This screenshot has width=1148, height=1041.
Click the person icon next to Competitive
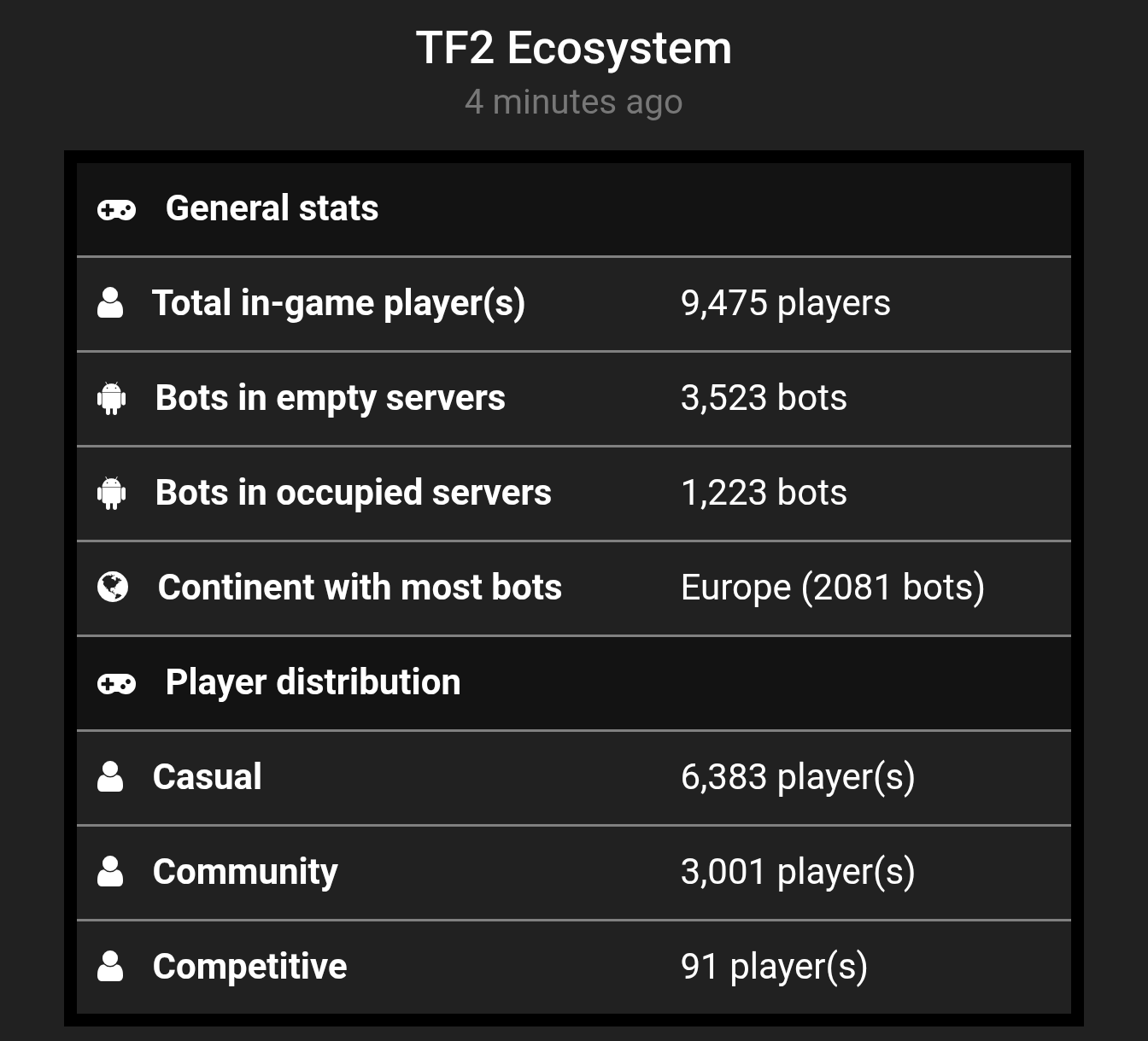(110, 967)
